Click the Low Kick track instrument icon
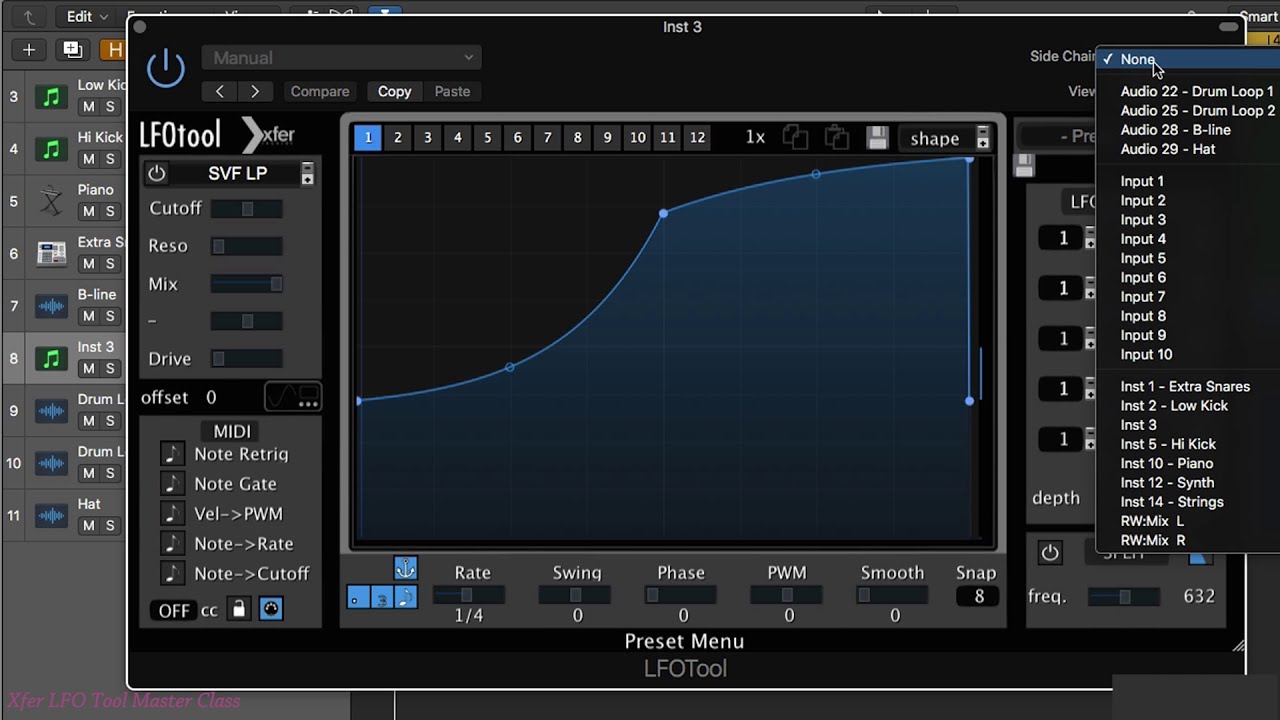Viewport: 1280px width, 720px height. tap(51, 97)
